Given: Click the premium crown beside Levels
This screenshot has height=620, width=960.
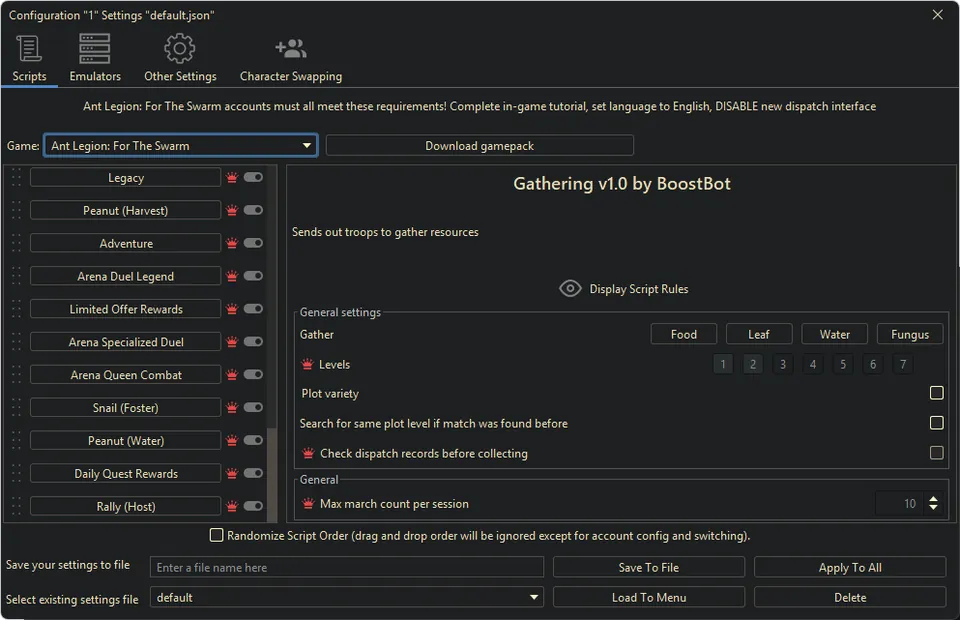Looking at the screenshot, I should point(307,364).
